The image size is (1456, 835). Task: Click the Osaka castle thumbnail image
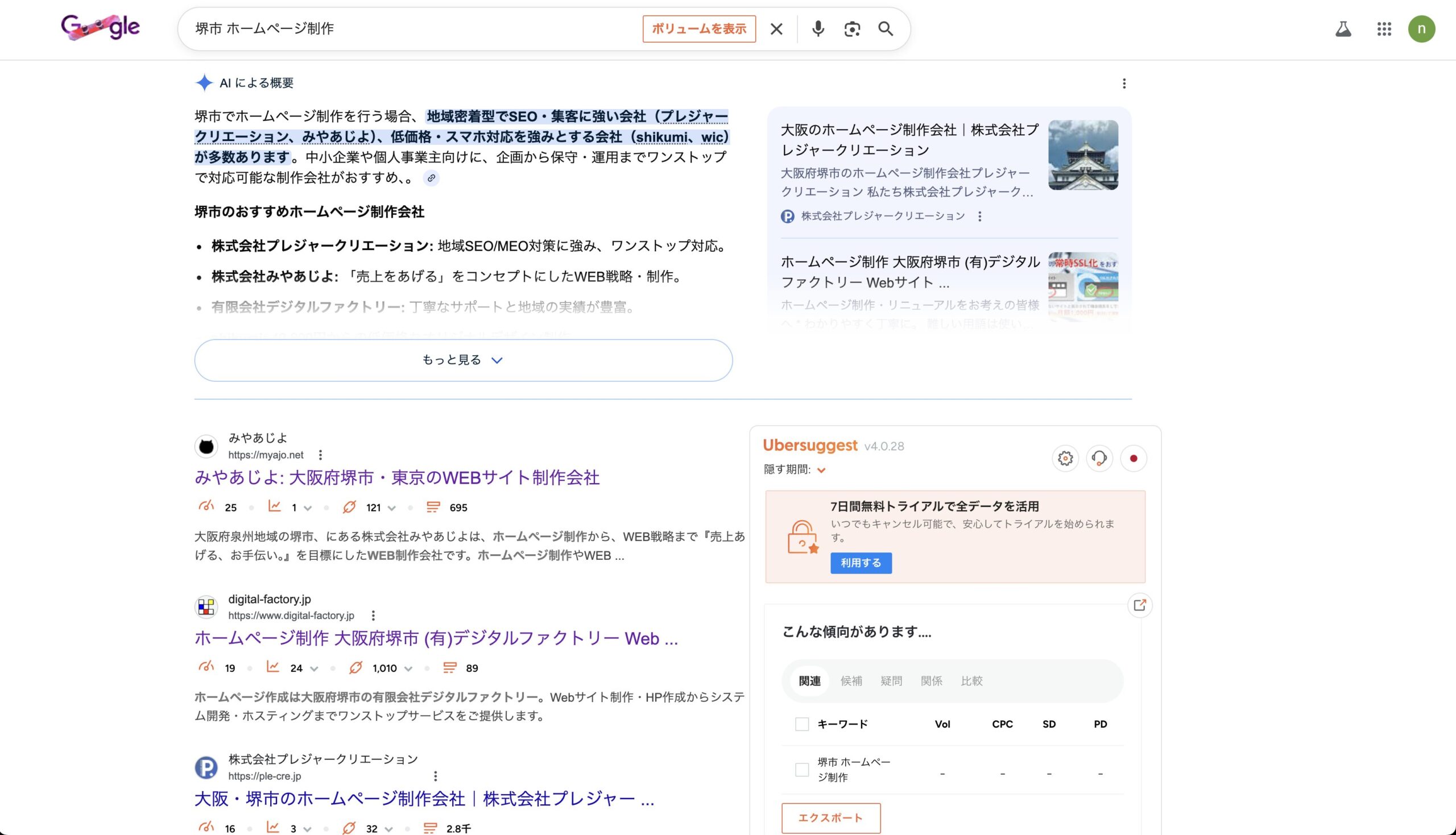pos(1082,155)
